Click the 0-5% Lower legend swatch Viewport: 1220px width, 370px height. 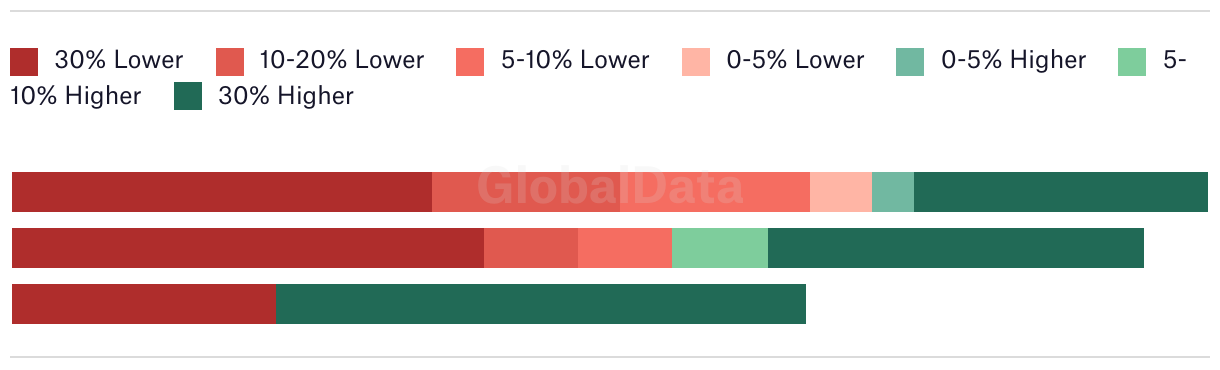696,61
